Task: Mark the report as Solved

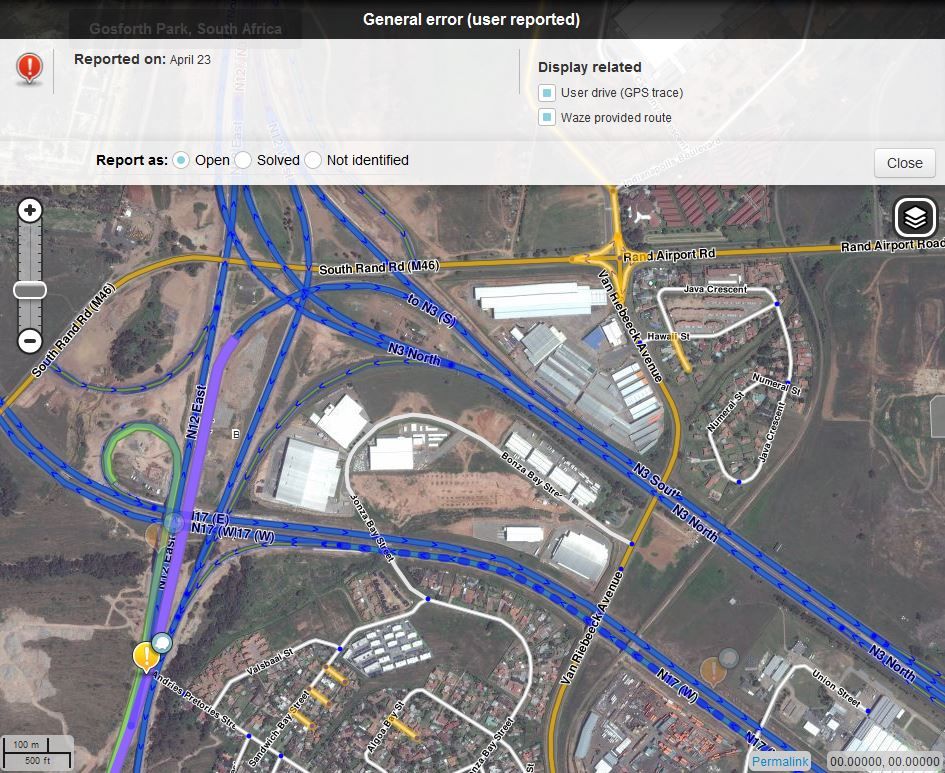Action: tap(243, 160)
